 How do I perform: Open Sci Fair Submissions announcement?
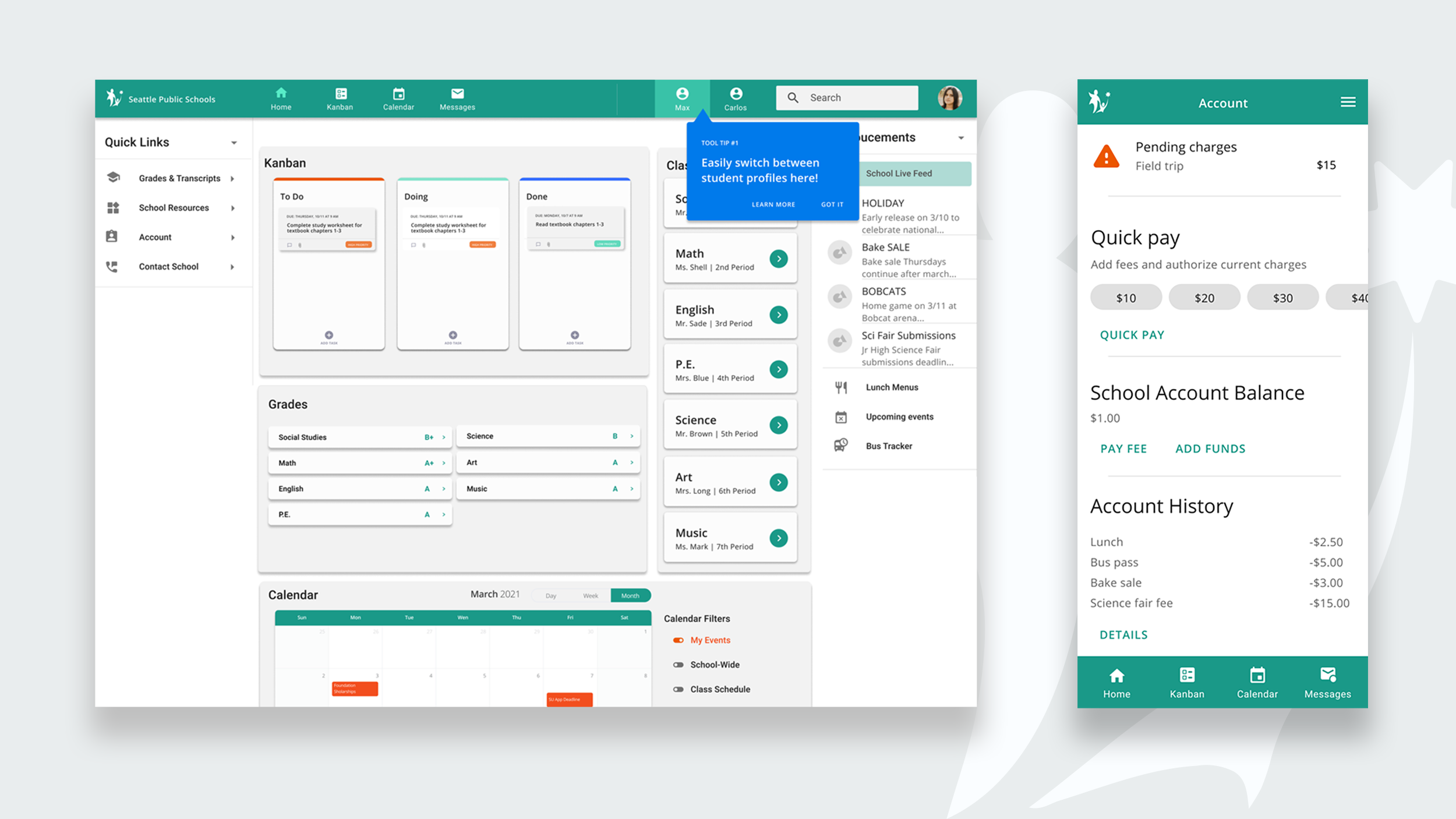pos(900,348)
